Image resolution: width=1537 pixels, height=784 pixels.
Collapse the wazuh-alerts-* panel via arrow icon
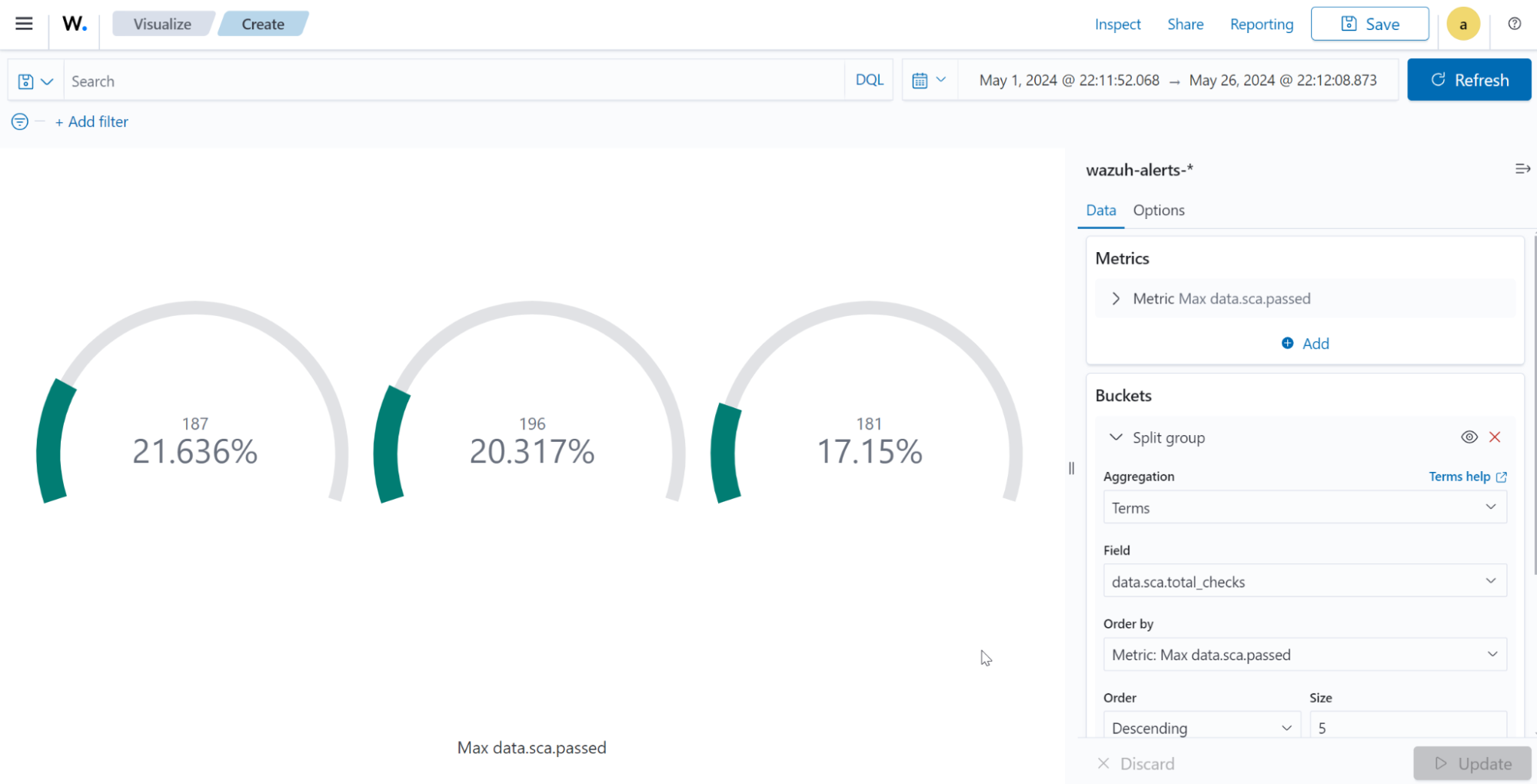(x=1522, y=168)
